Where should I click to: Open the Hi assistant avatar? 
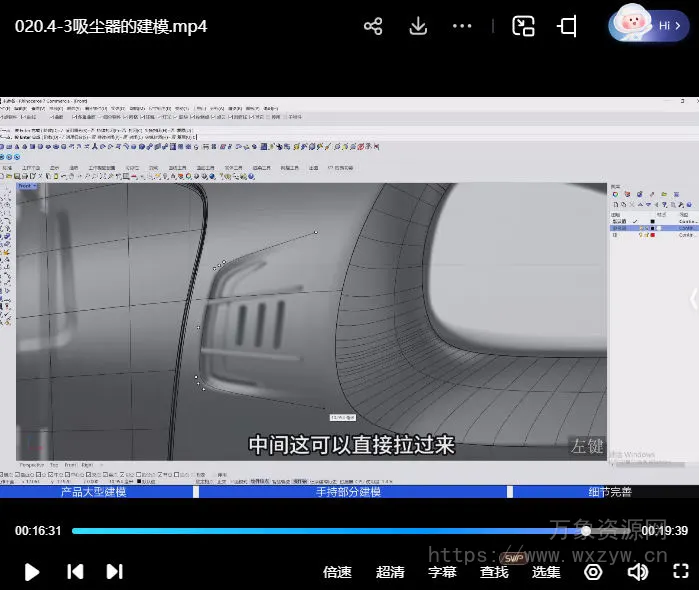click(648, 25)
